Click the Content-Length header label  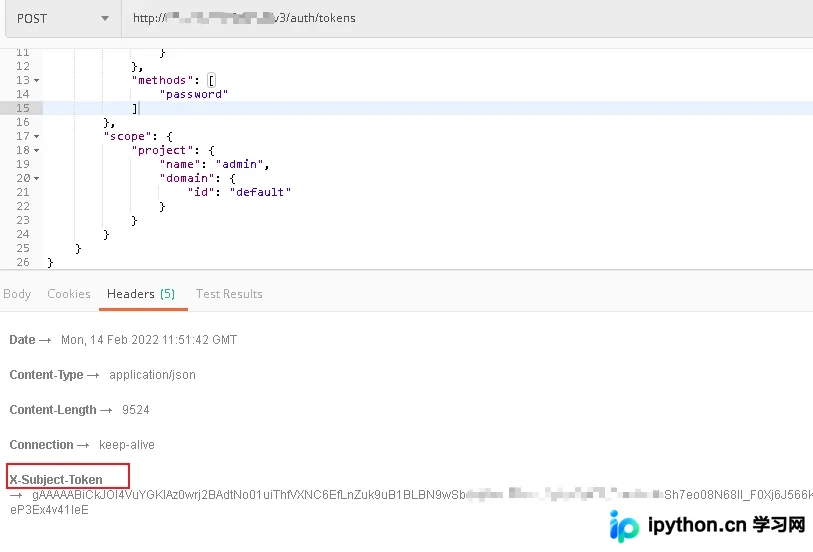(53, 410)
